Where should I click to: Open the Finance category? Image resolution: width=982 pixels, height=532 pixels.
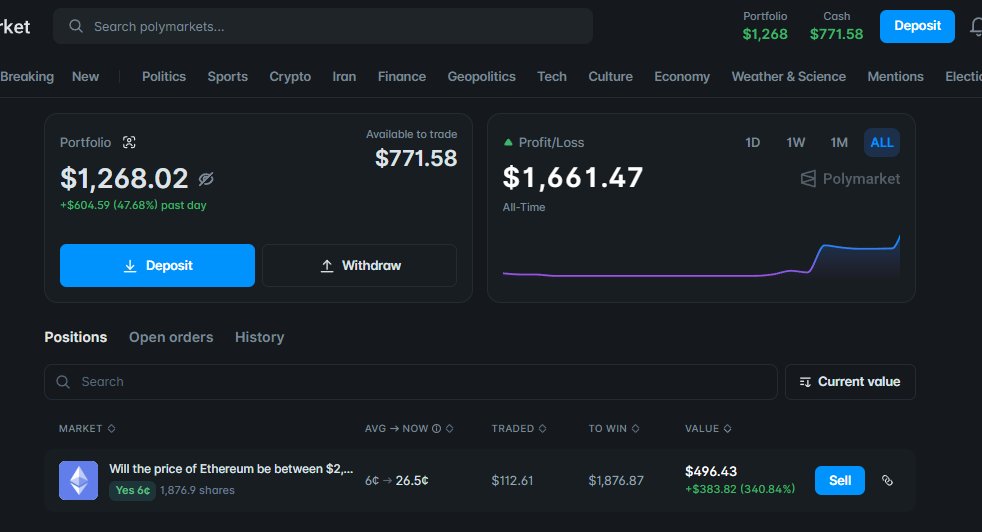pos(401,76)
